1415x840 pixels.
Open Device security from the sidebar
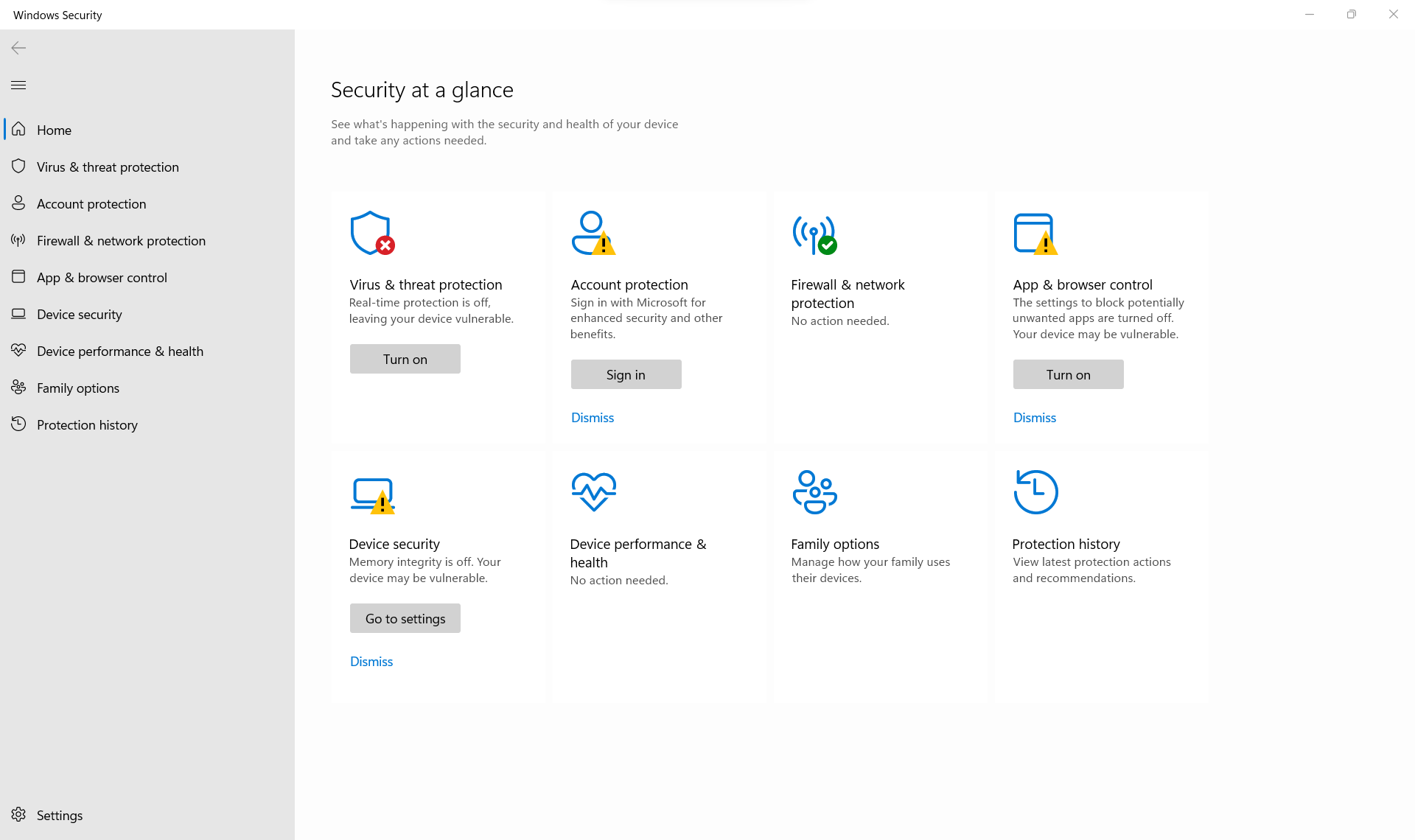coord(147,314)
